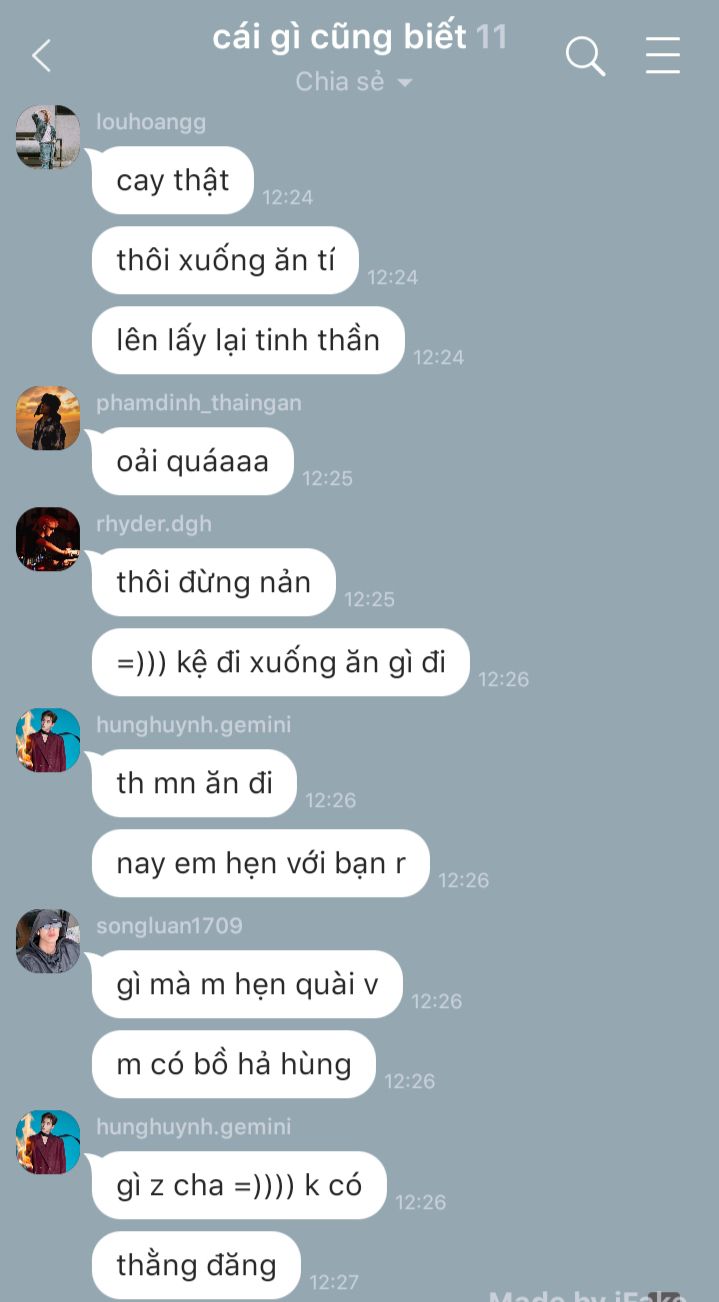Click the username label songluan1709

click(x=169, y=926)
